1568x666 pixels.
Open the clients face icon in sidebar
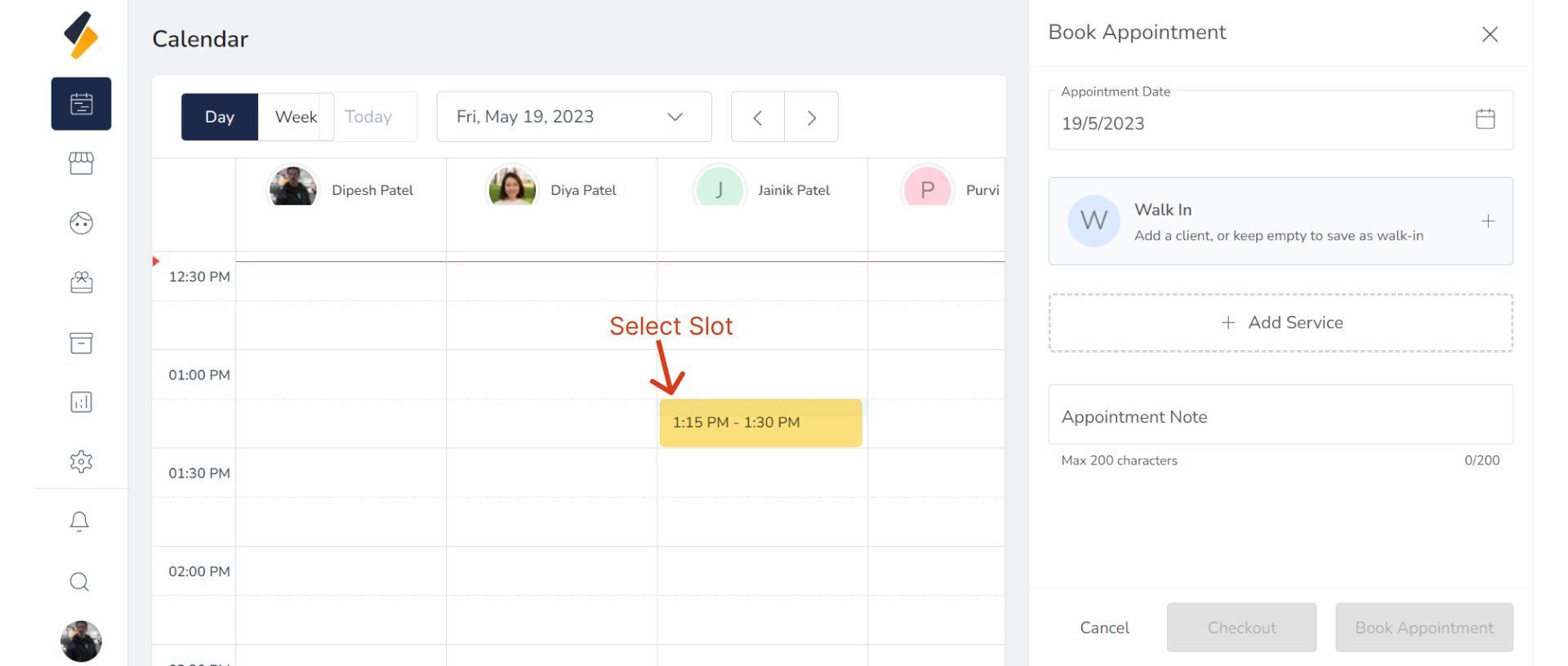[x=81, y=223]
